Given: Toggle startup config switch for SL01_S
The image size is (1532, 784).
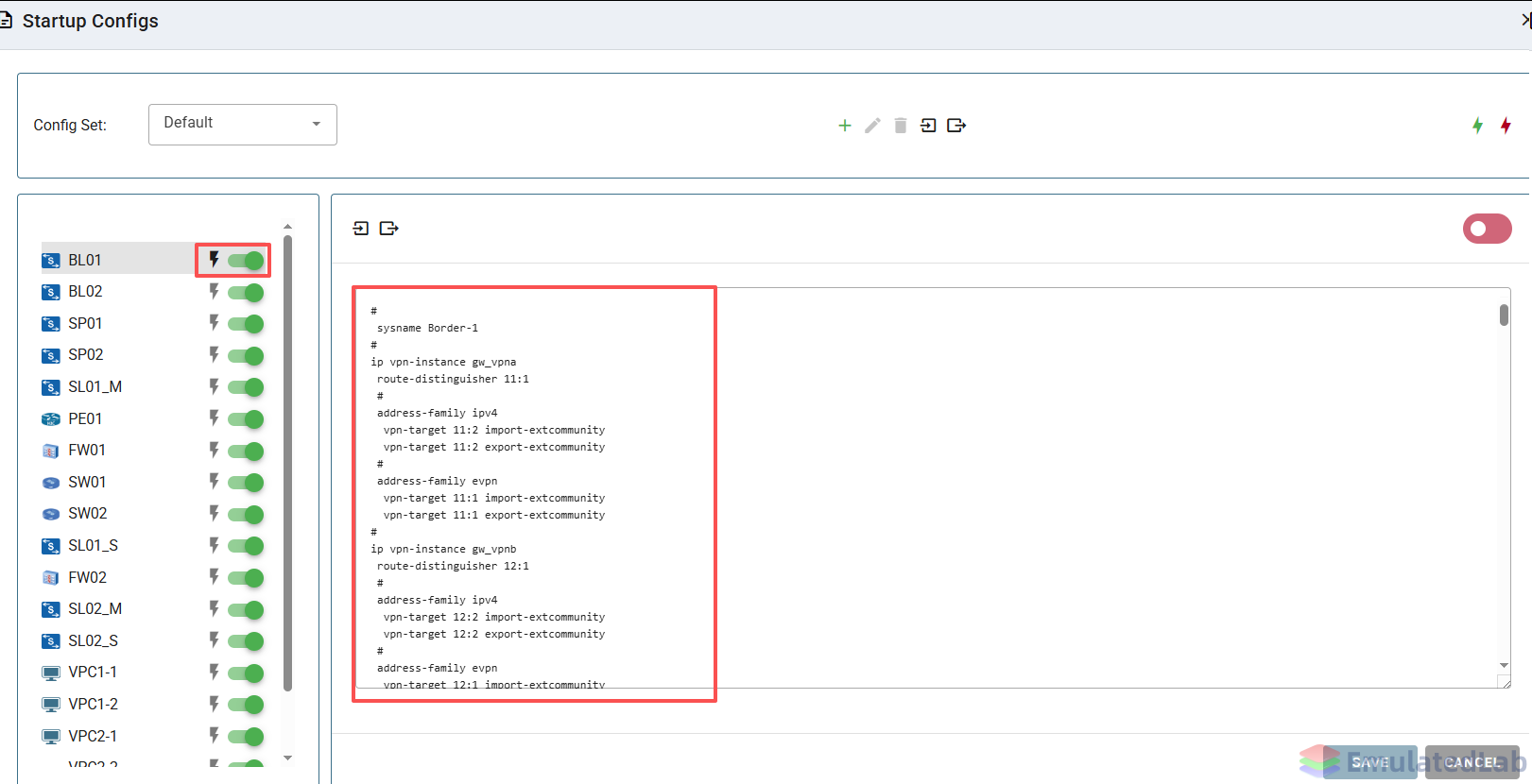Looking at the screenshot, I should click(x=246, y=546).
